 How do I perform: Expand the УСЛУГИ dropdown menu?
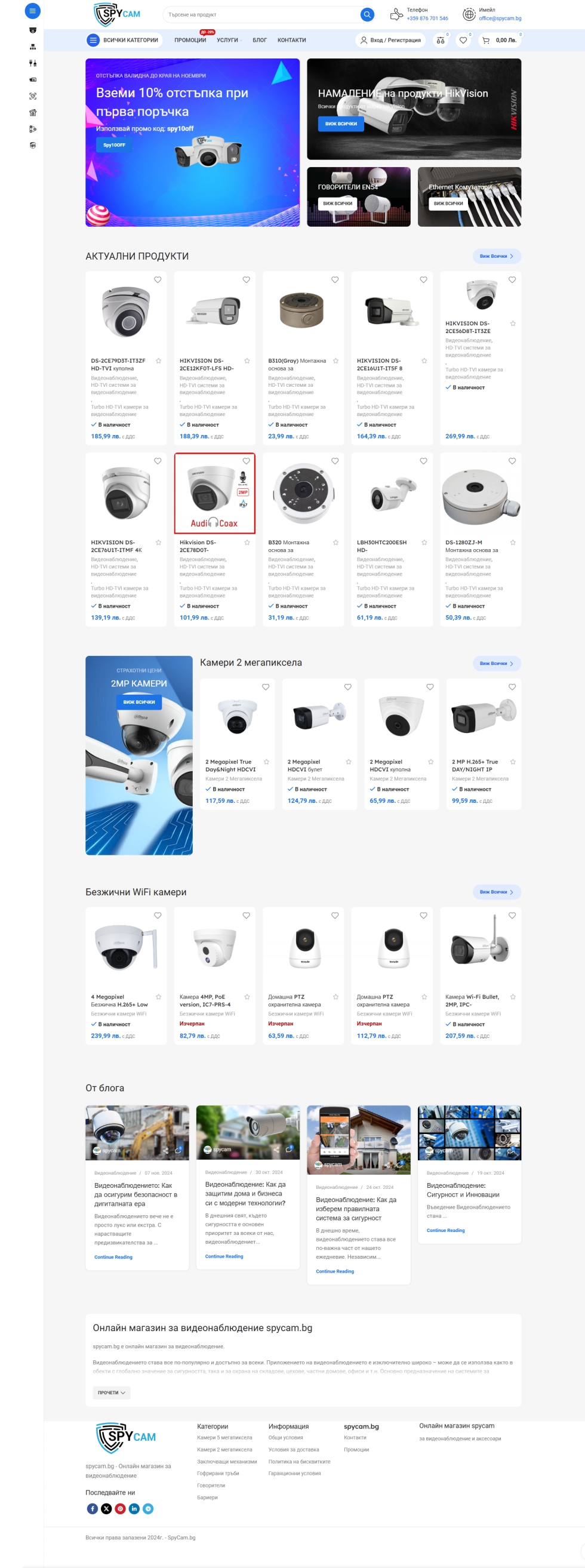point(229,40)
